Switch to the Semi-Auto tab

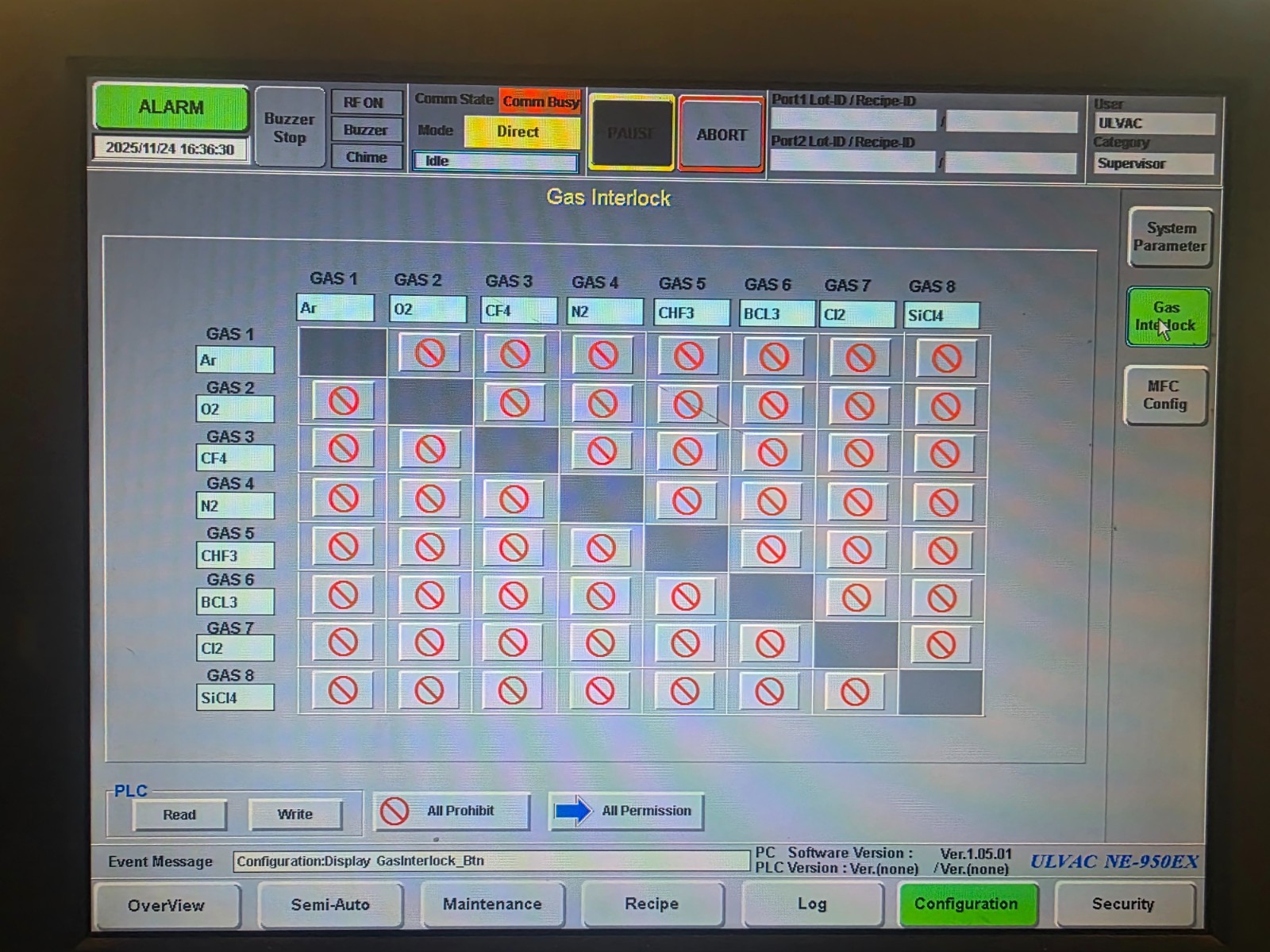[330, 904]
